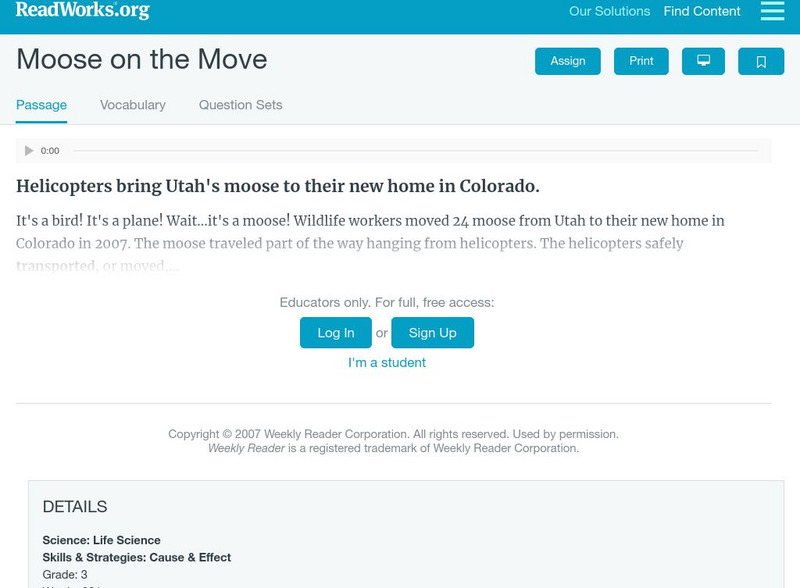The width and height of the screenshot is (800, 588).
Task: Open the Our Solutions menu
Action: (x=608, y=12)
